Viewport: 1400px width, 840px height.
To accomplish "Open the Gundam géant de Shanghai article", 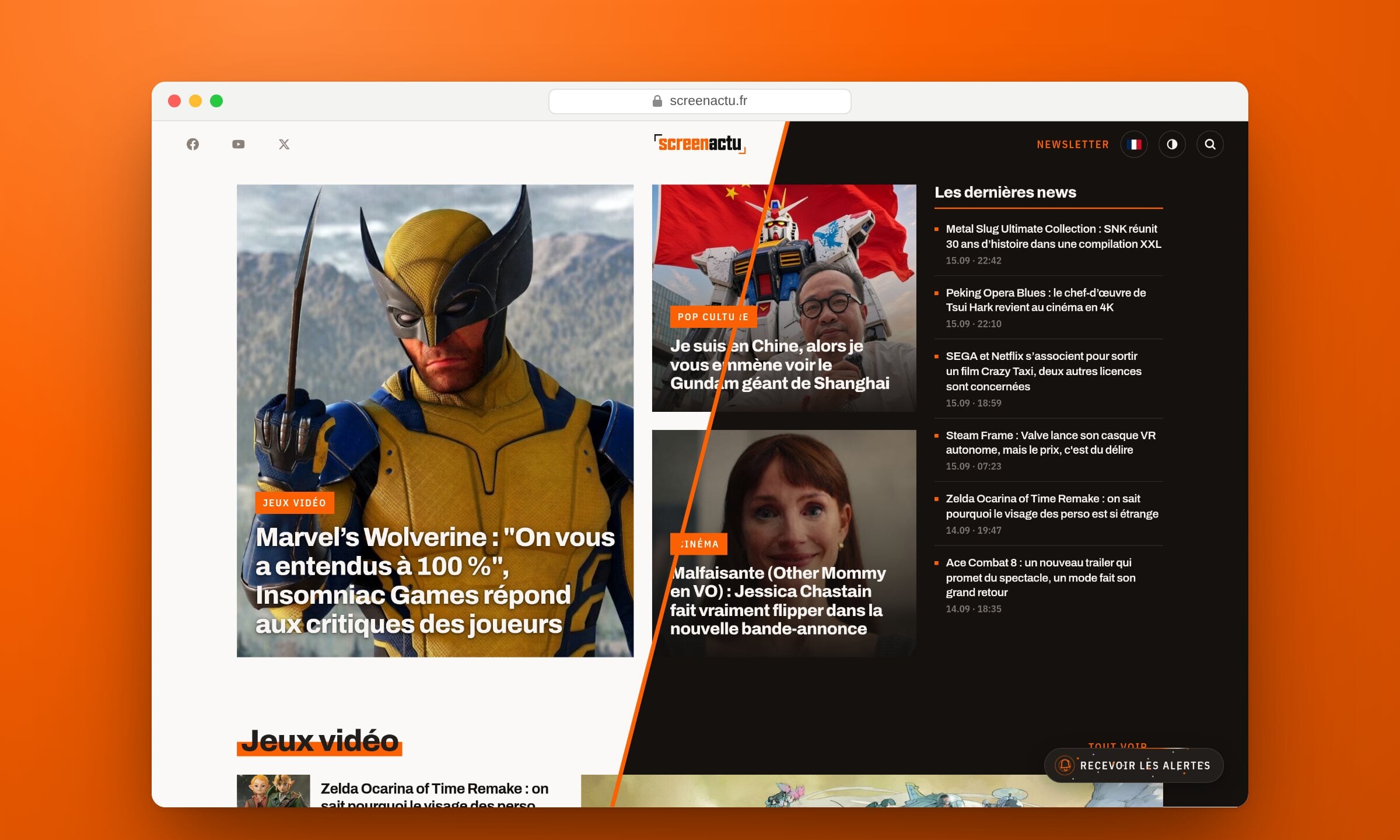I will point(780,365).
